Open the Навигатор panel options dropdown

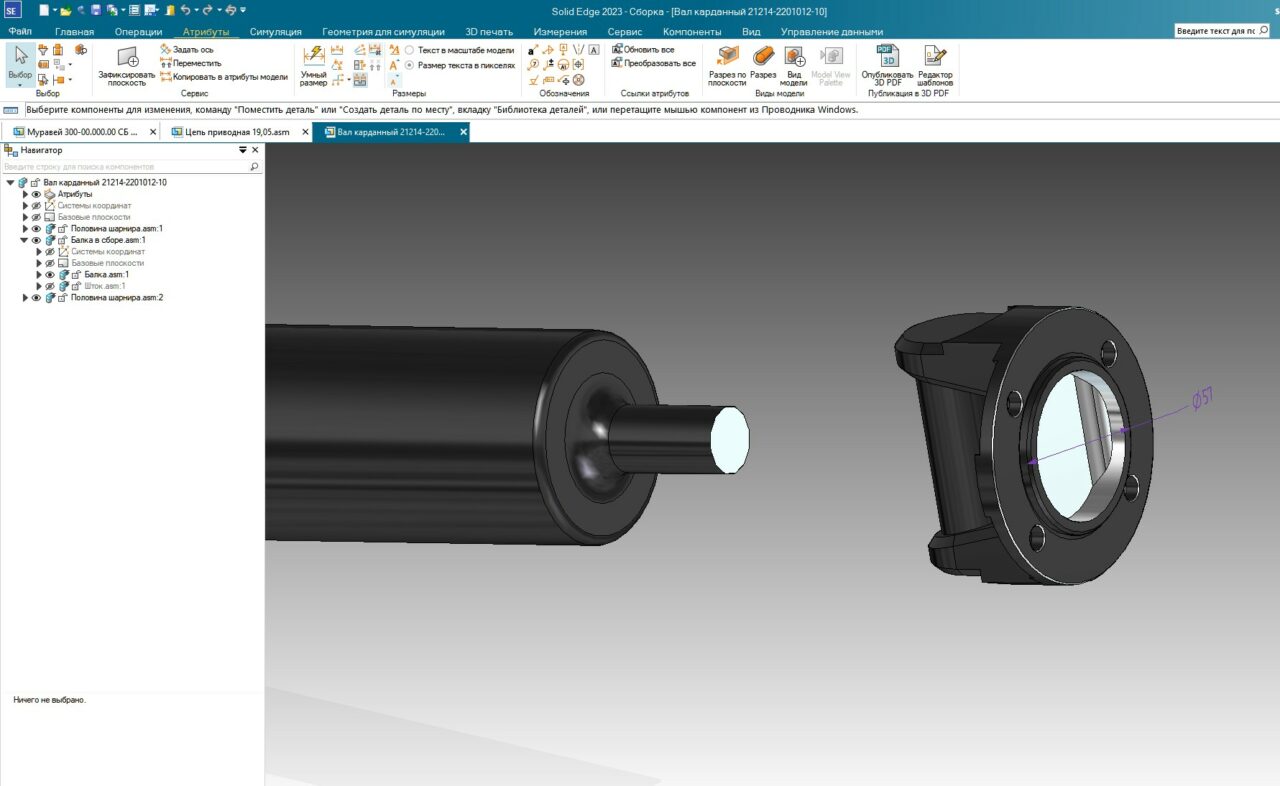point(242,150)
